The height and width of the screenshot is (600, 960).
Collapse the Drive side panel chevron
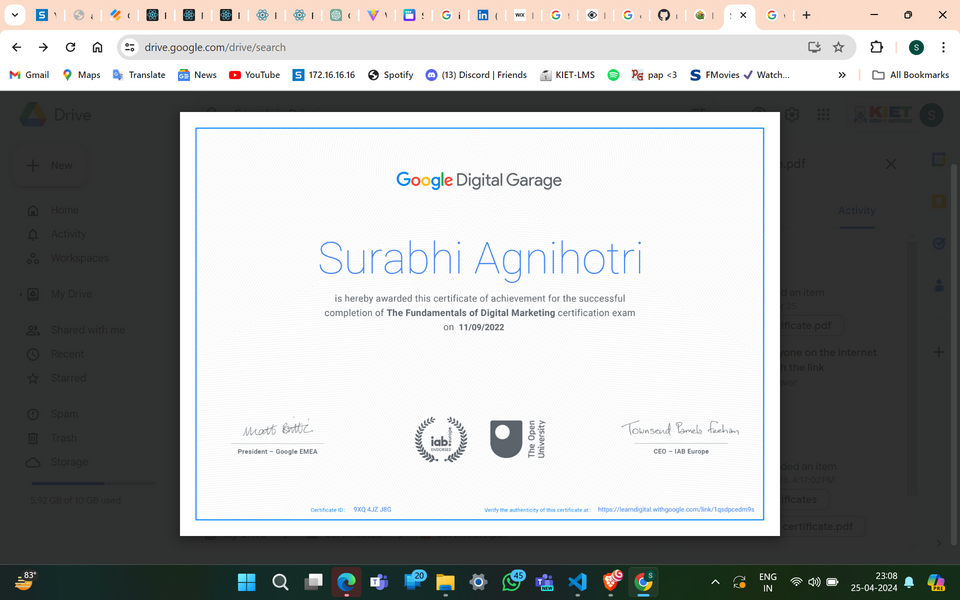939,543
